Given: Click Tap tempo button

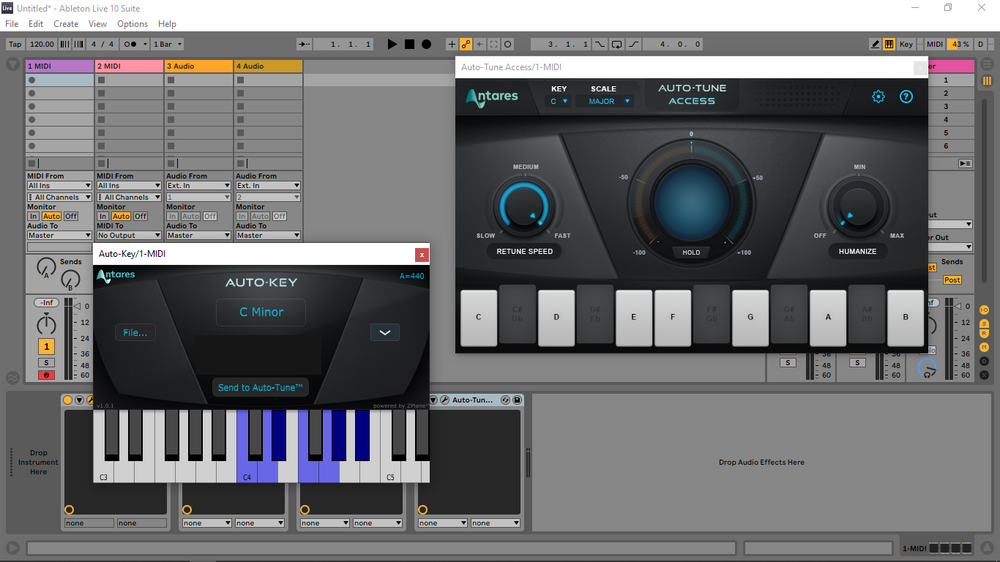Looking at the screenshot, I should click(x=15, y=44).
